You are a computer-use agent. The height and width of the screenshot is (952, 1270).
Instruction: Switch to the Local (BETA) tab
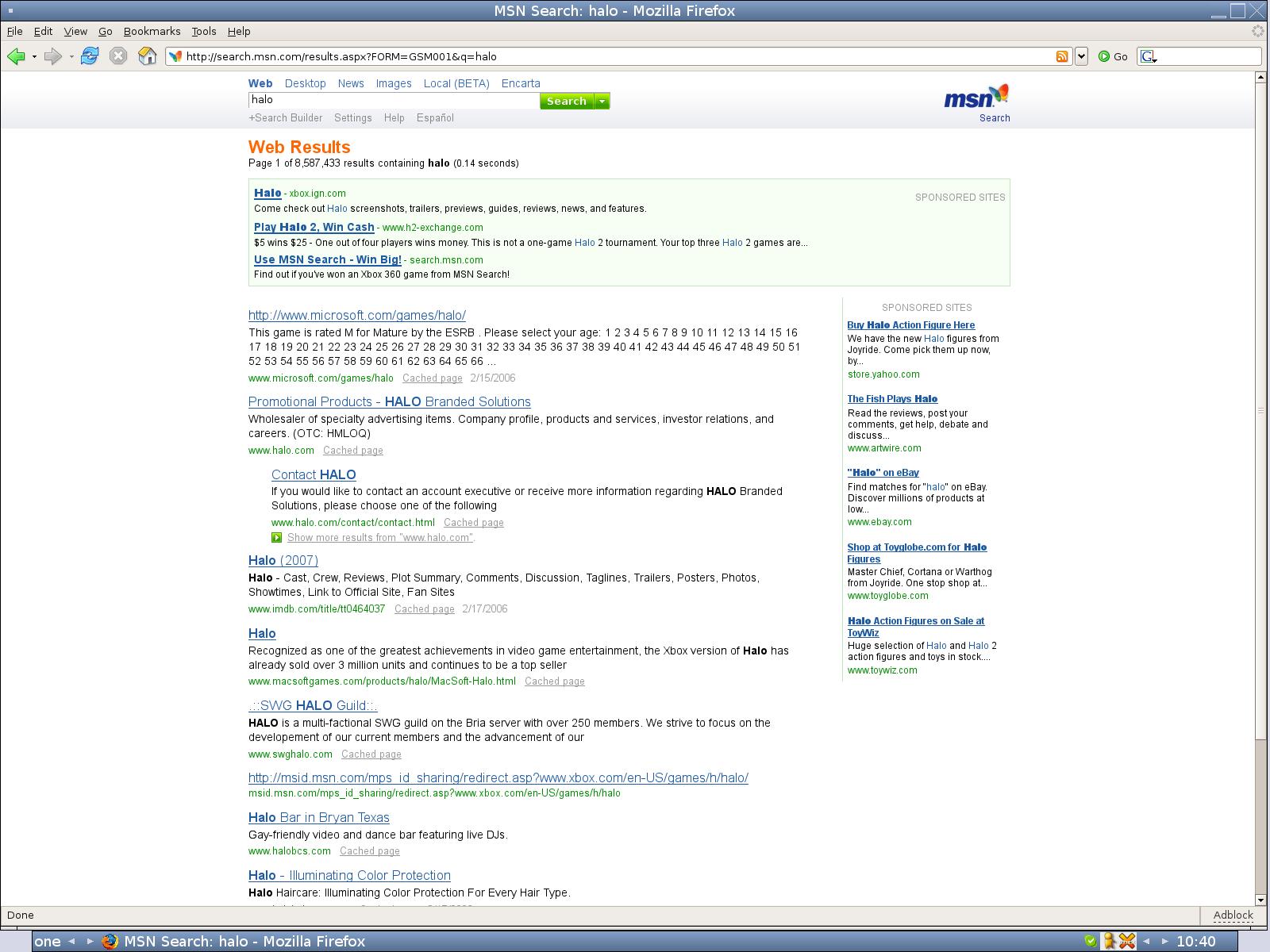(456, 83)
